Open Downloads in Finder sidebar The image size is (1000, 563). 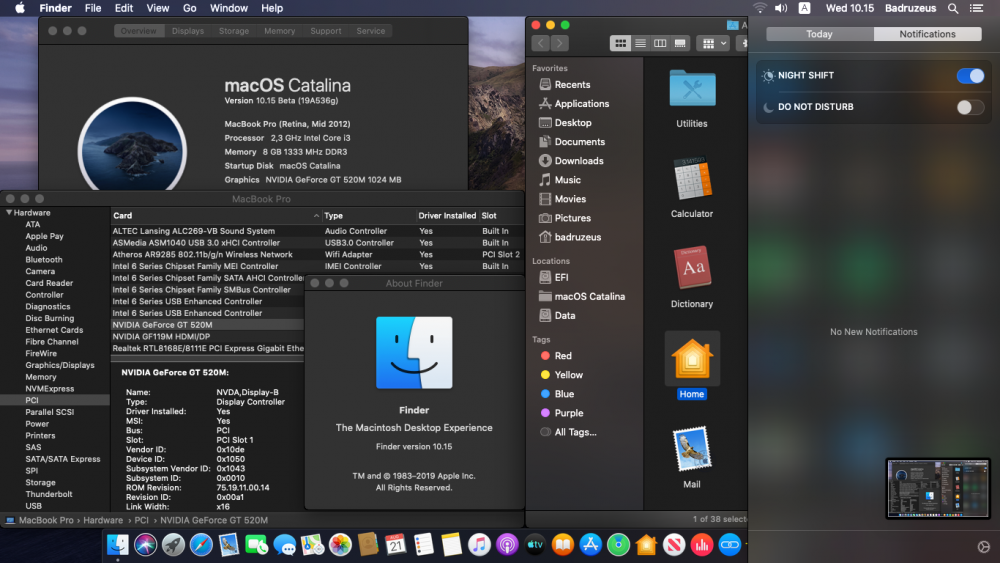coord(578,161)
